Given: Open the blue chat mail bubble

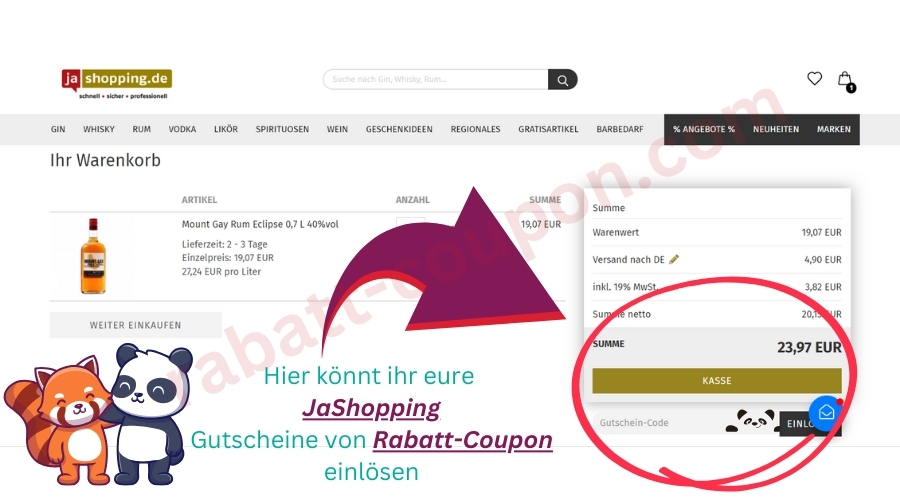Looking at the screenshot, I should pos(826,412).
